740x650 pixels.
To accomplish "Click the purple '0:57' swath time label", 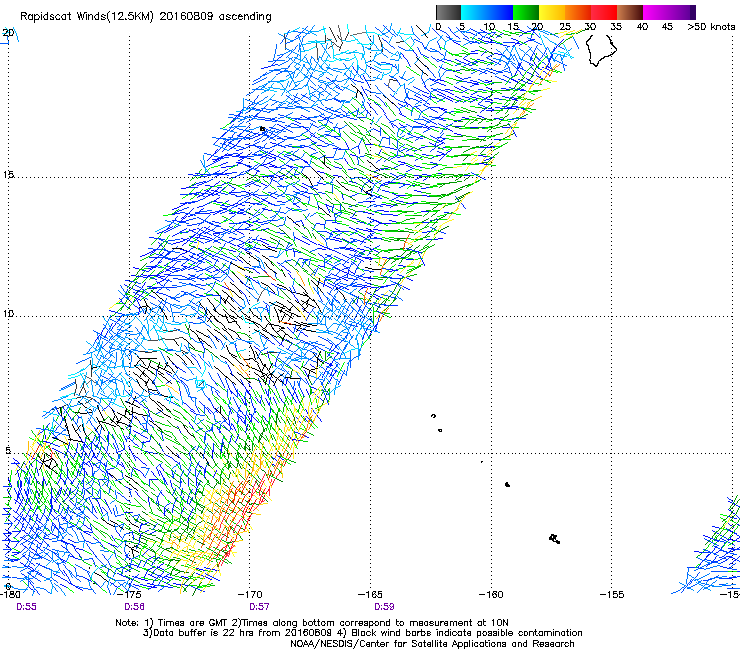I will [259, 607].
